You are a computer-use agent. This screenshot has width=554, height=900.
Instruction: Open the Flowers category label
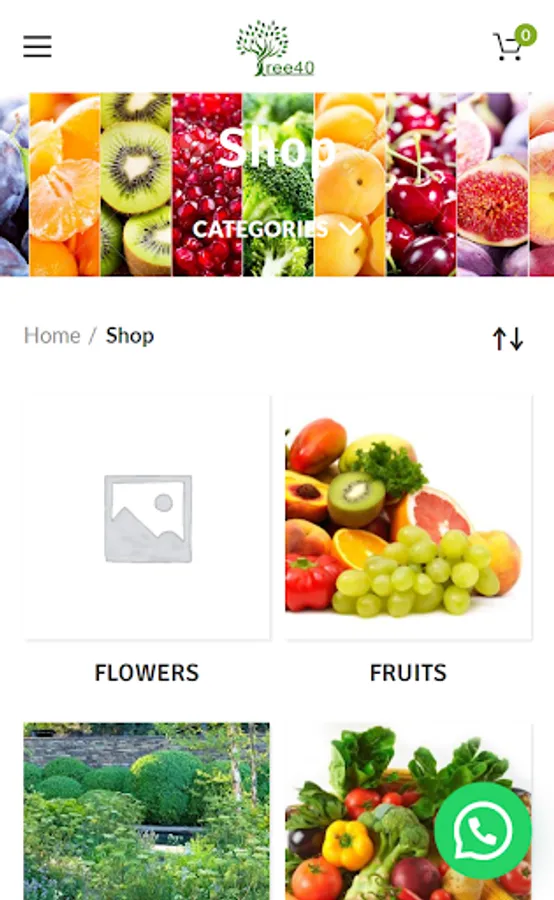147,672
